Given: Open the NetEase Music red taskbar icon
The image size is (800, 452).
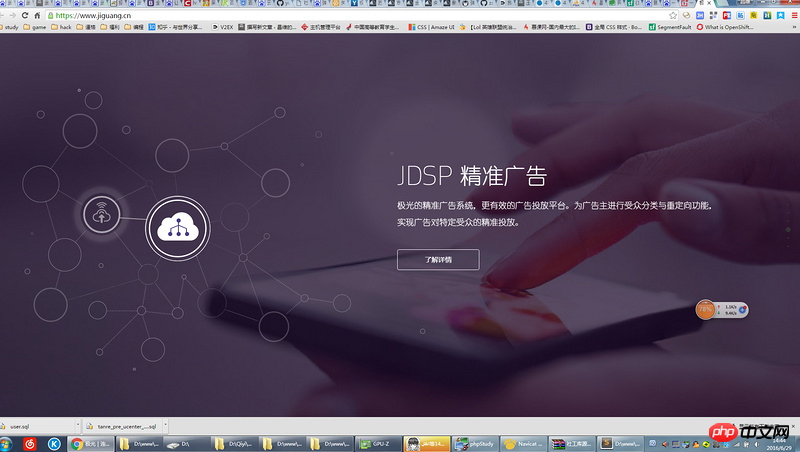Looking at the screenshot, I should pos(30,444).
